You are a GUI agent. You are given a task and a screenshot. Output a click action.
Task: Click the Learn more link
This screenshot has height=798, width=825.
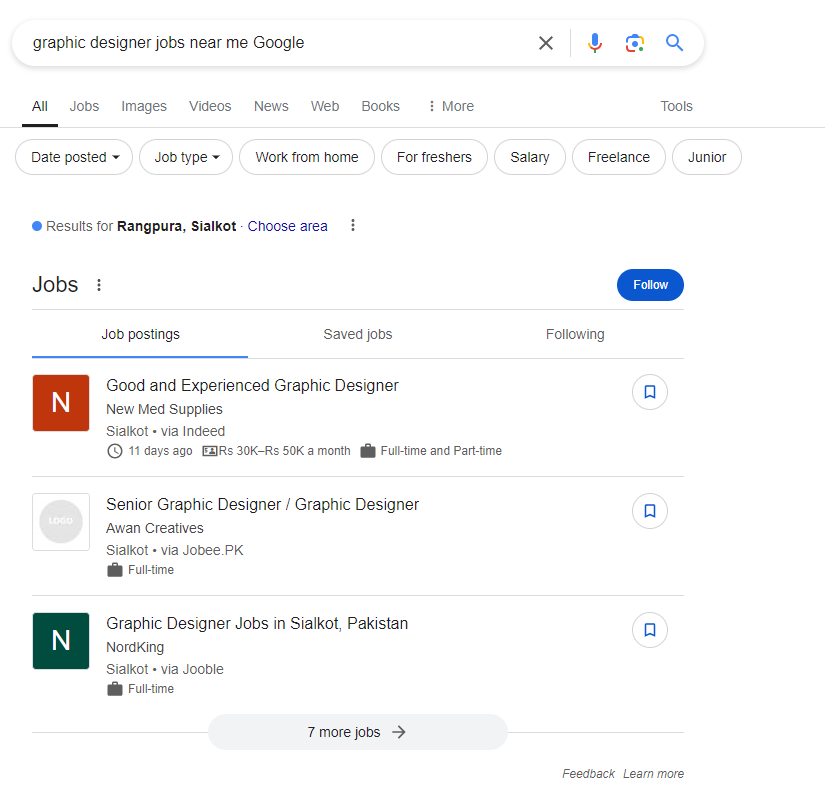653,774
